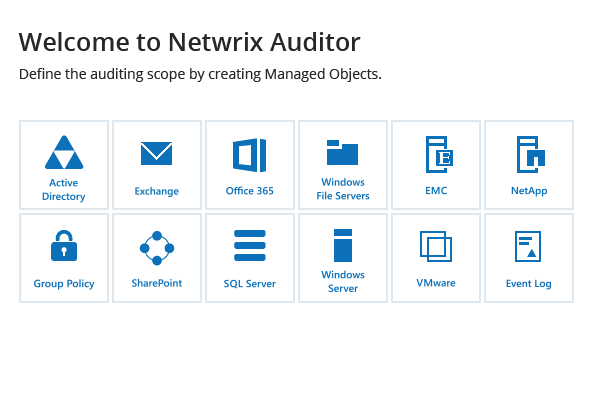Click the 'Define the auditing scope' subtitle text

200,74
